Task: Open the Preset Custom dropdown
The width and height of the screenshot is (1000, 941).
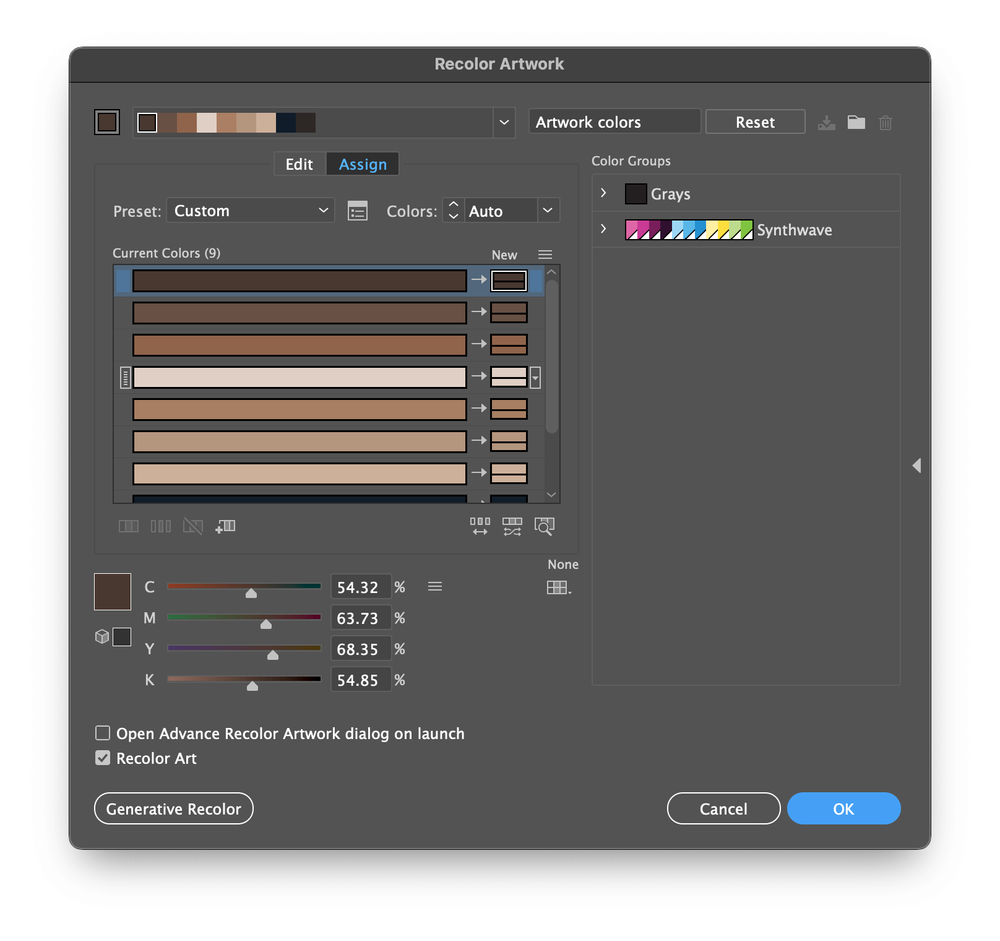Action: pyautogui.click(x=250, y=211)
